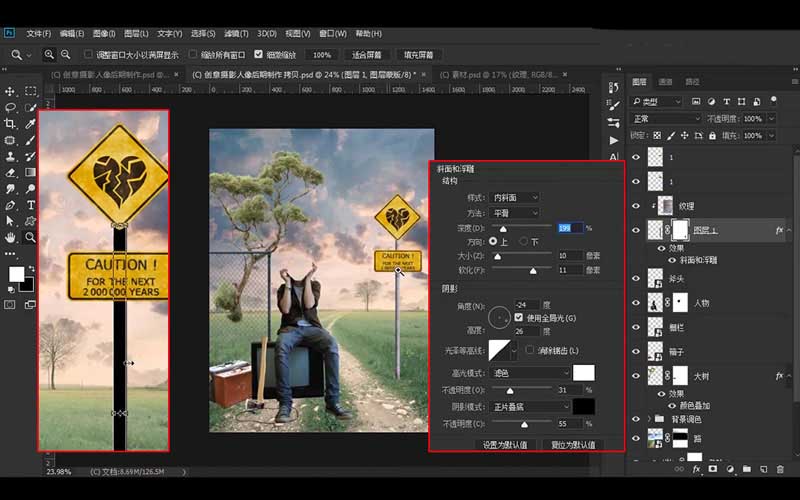The image size is (800, 500).
Task: Click the lock transparent pixels icon
Action: click(x=657, y=136)
